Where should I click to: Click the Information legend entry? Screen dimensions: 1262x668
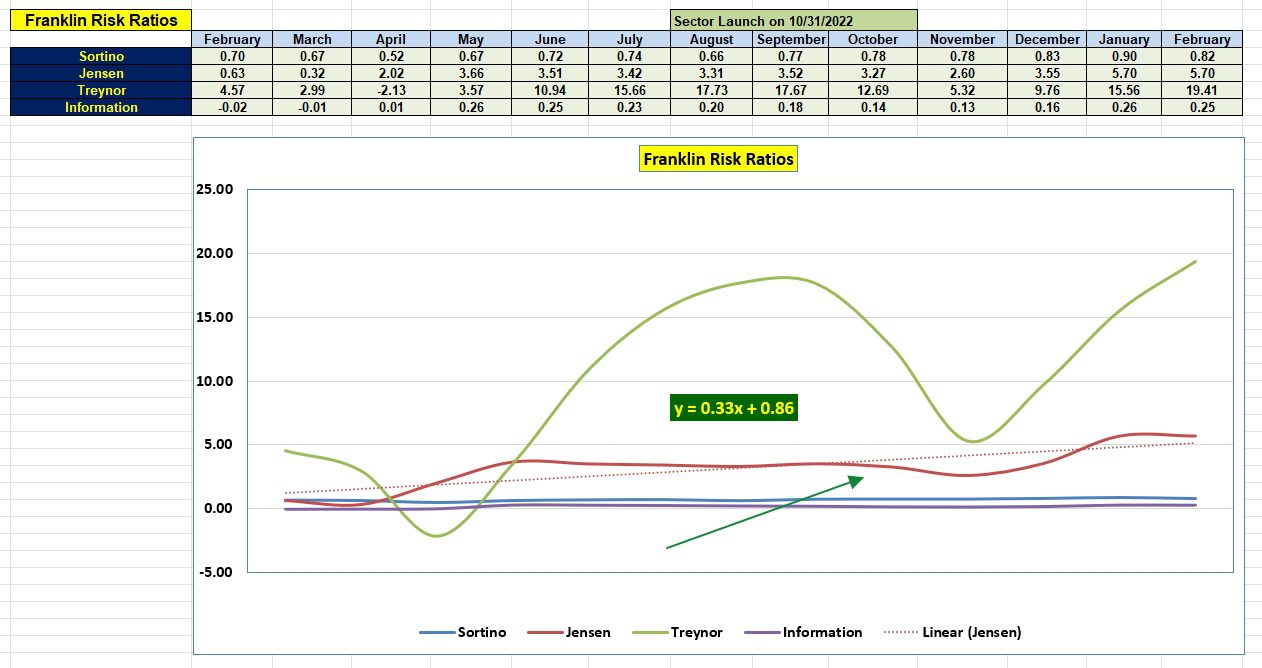826,632
